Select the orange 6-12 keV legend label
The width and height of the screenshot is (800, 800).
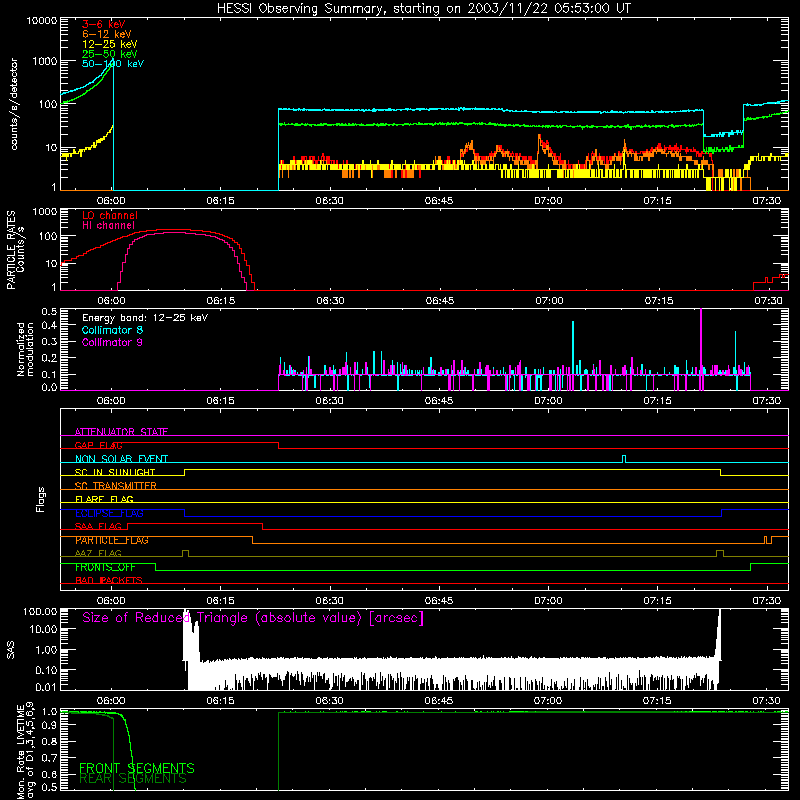[107, 34]
